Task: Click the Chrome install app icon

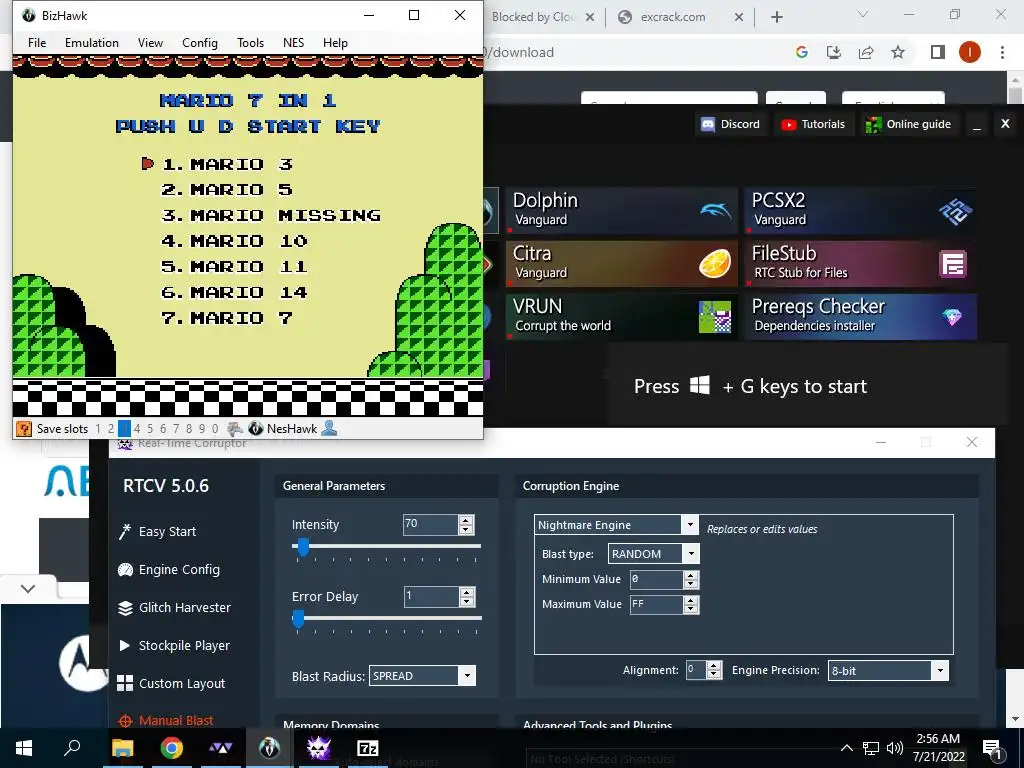Action: coord(834,52)
